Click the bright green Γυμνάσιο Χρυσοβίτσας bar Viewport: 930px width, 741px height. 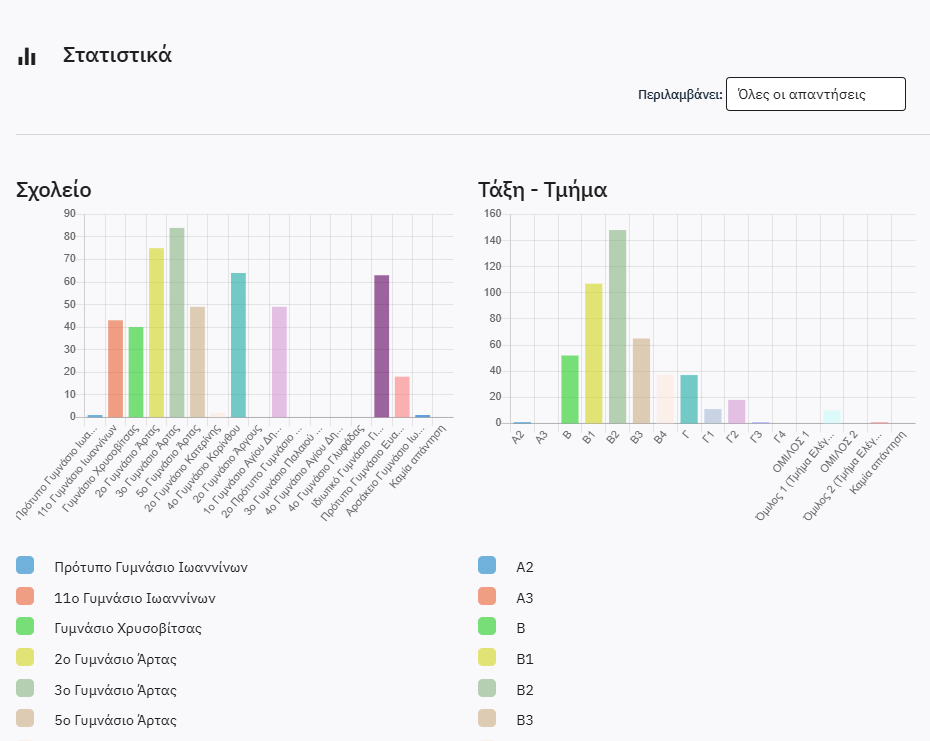tap(136, 372)
